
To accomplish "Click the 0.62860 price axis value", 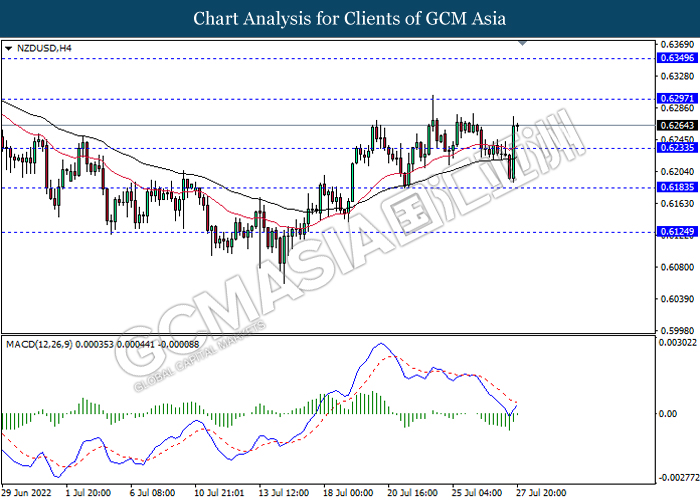I will coord(677,108).
